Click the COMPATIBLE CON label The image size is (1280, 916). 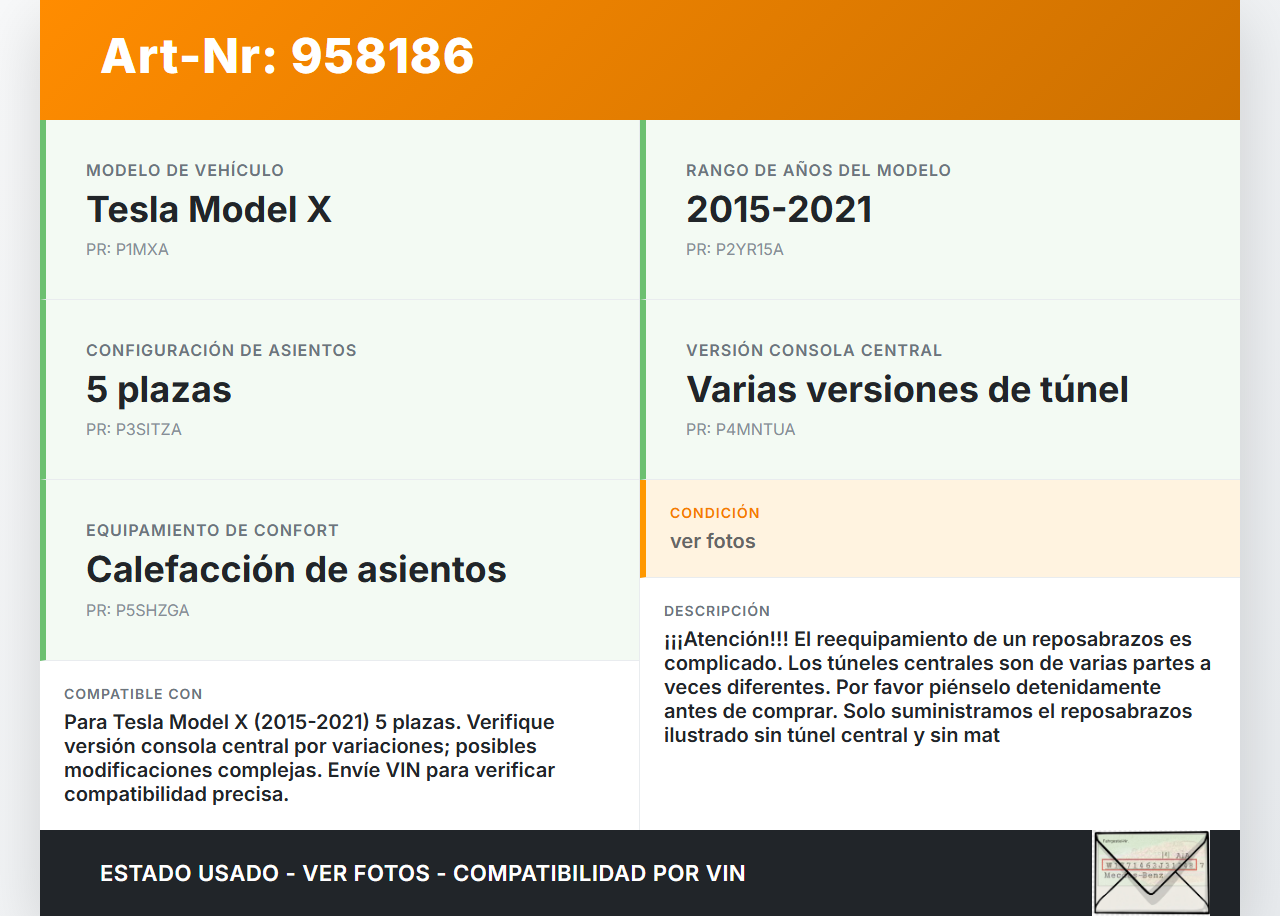(133, 693)
